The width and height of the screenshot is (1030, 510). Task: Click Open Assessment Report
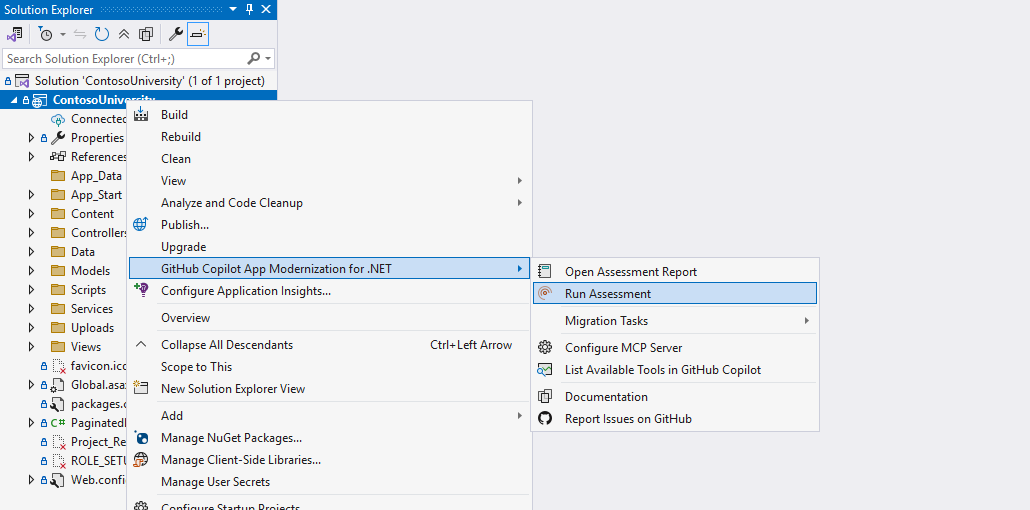(x=675, y=271)
